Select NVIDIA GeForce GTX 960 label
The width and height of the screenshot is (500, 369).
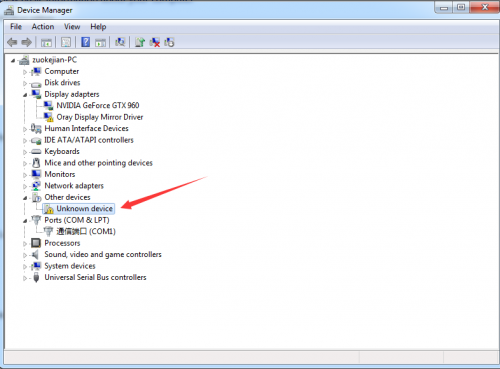[98, 106]
